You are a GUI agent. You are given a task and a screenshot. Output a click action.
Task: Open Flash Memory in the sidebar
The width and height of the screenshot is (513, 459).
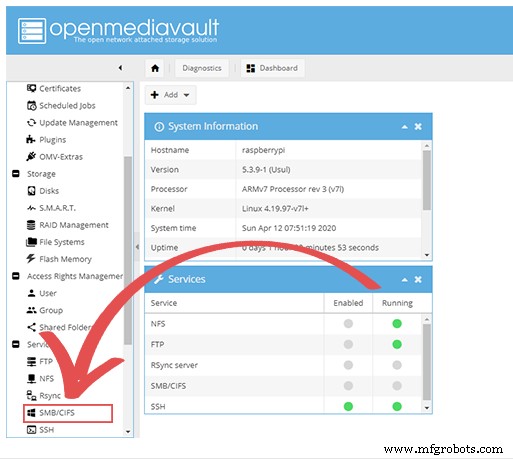pos(59,259)
